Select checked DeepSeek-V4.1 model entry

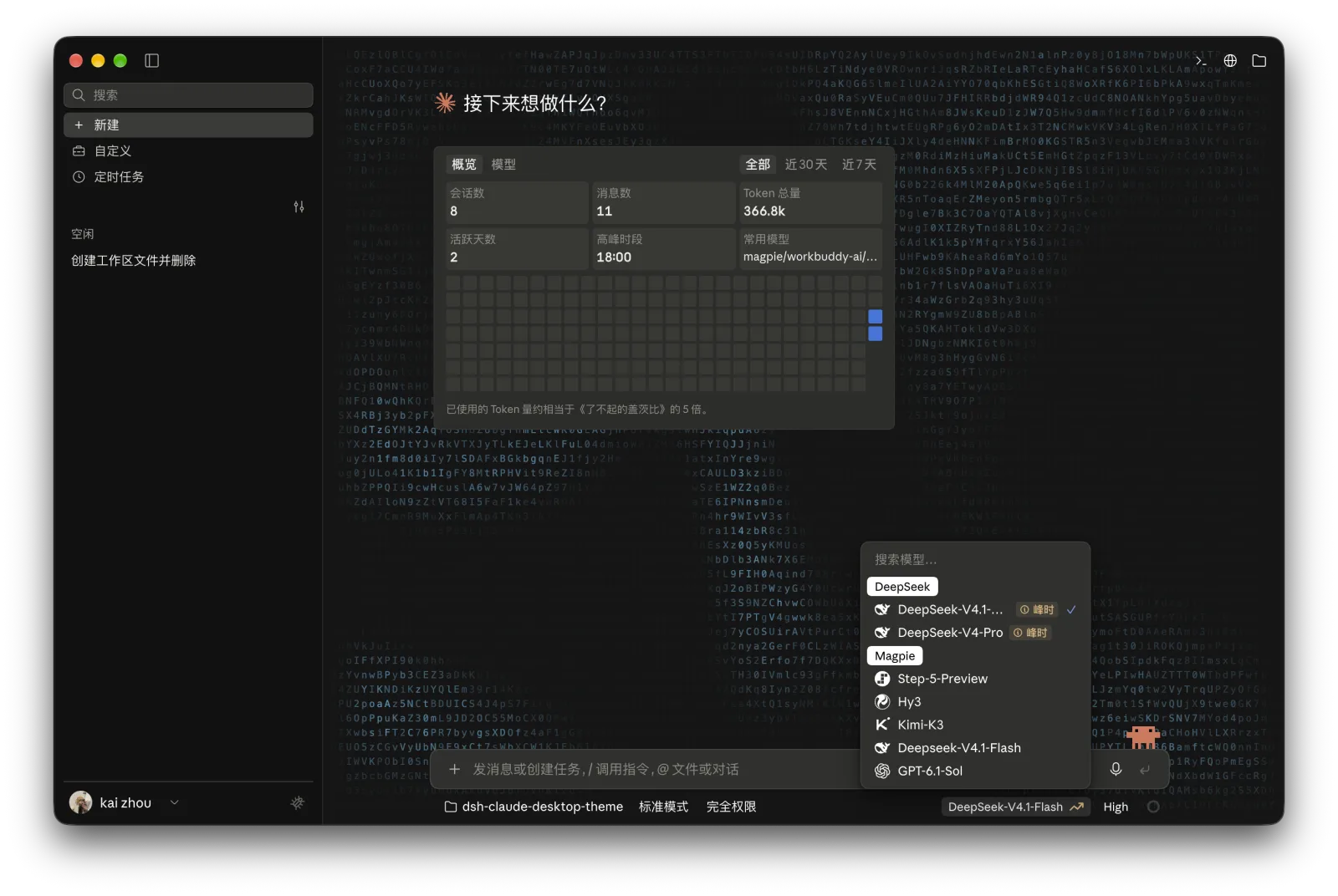click(x=975, y=609)
